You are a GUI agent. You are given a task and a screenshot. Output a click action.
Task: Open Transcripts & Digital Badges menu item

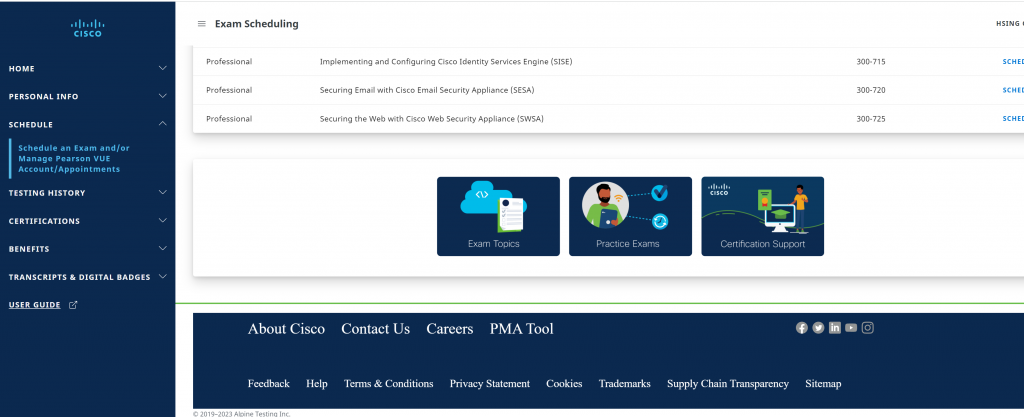(79, 277)
